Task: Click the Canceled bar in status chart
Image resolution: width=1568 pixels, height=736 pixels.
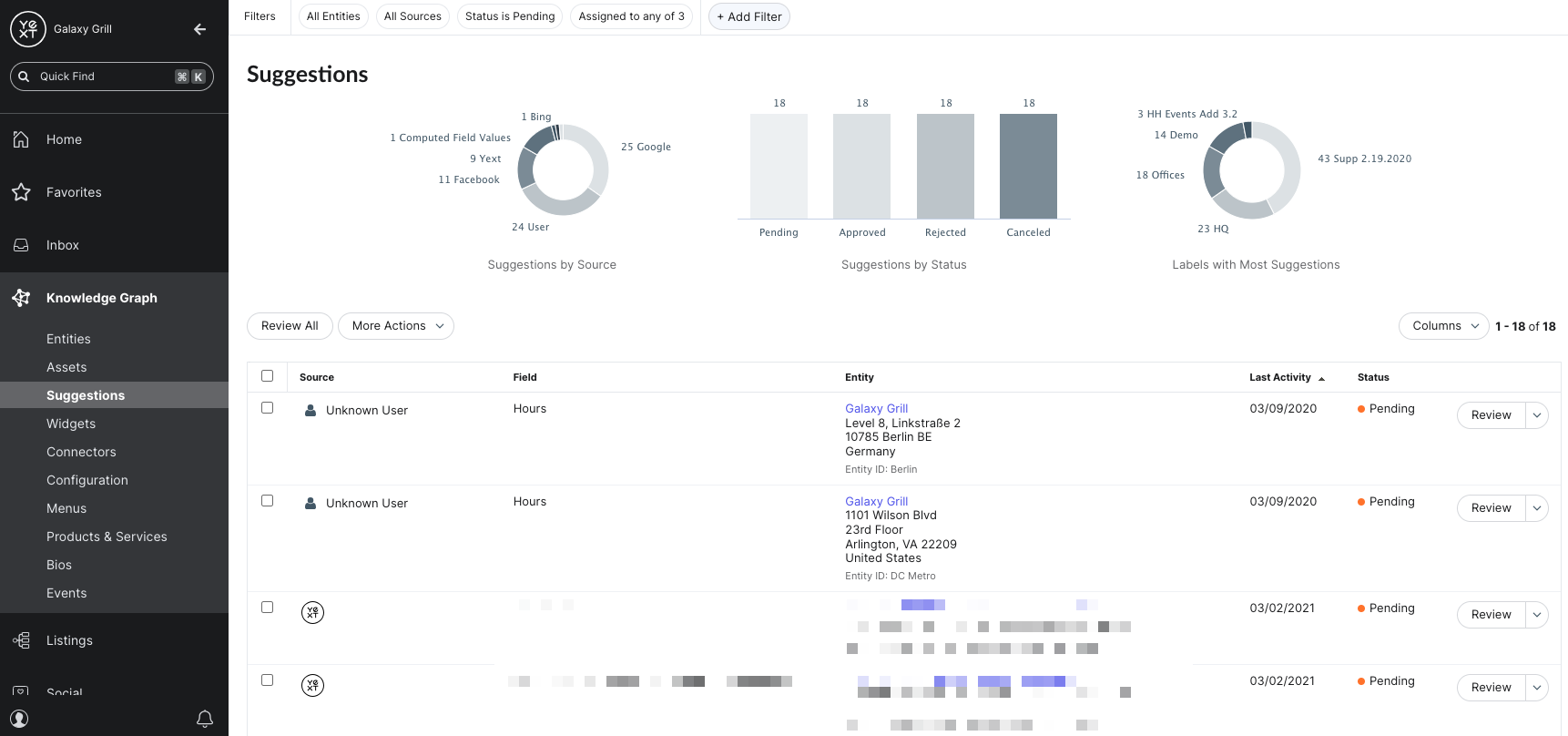Action: coord(1028,166)
